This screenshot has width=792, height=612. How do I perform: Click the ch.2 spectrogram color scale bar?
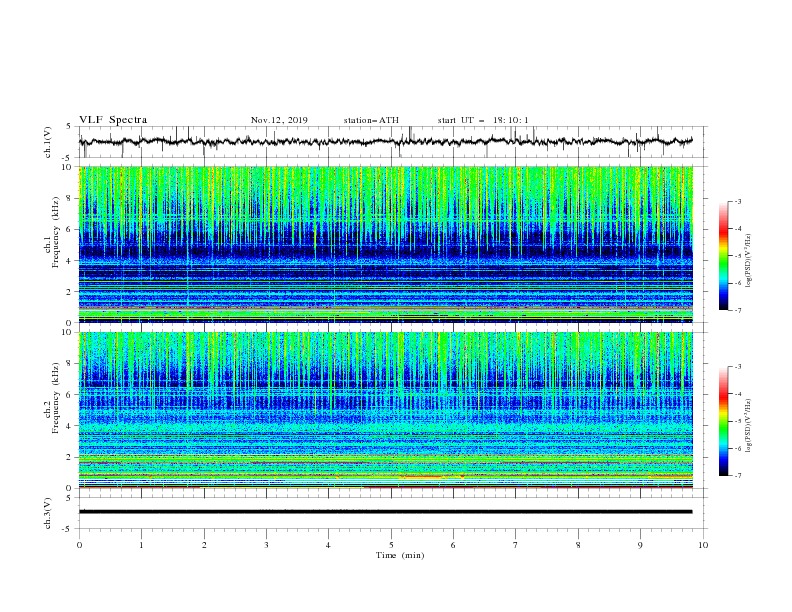click(723, 421)
